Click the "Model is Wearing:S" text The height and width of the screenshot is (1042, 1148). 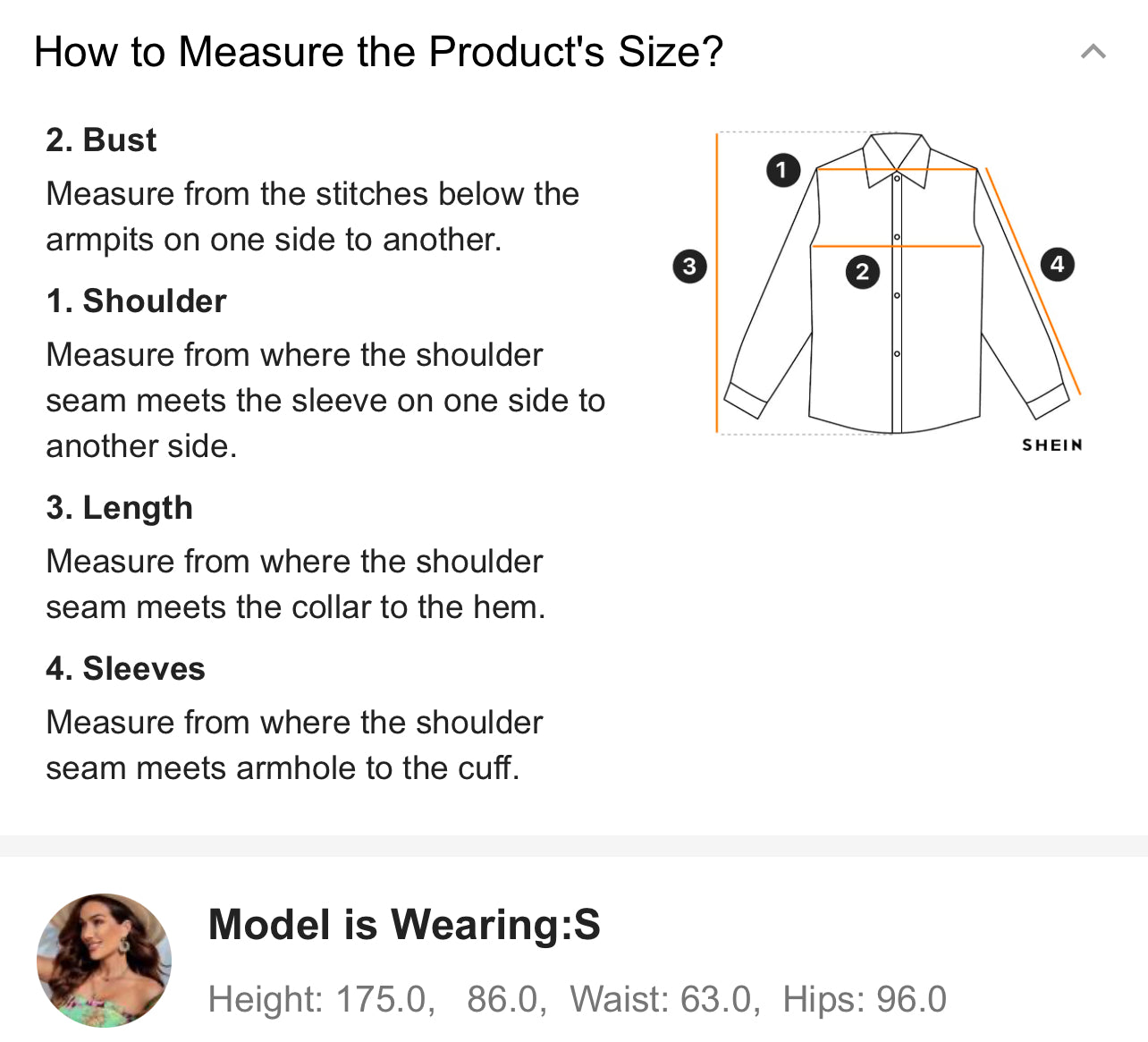point(404,925)
